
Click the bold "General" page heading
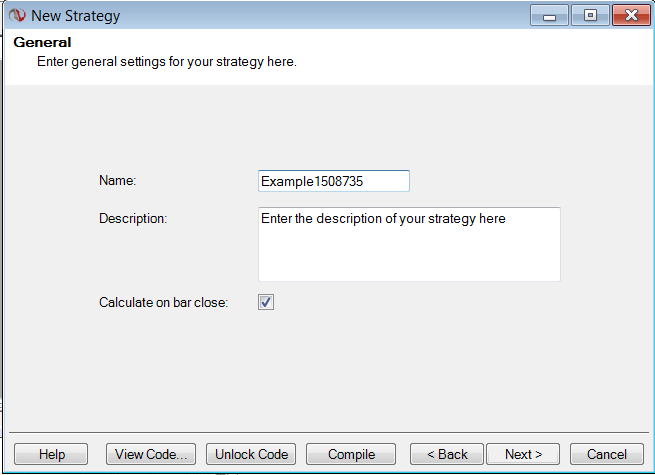pos(42,43)
